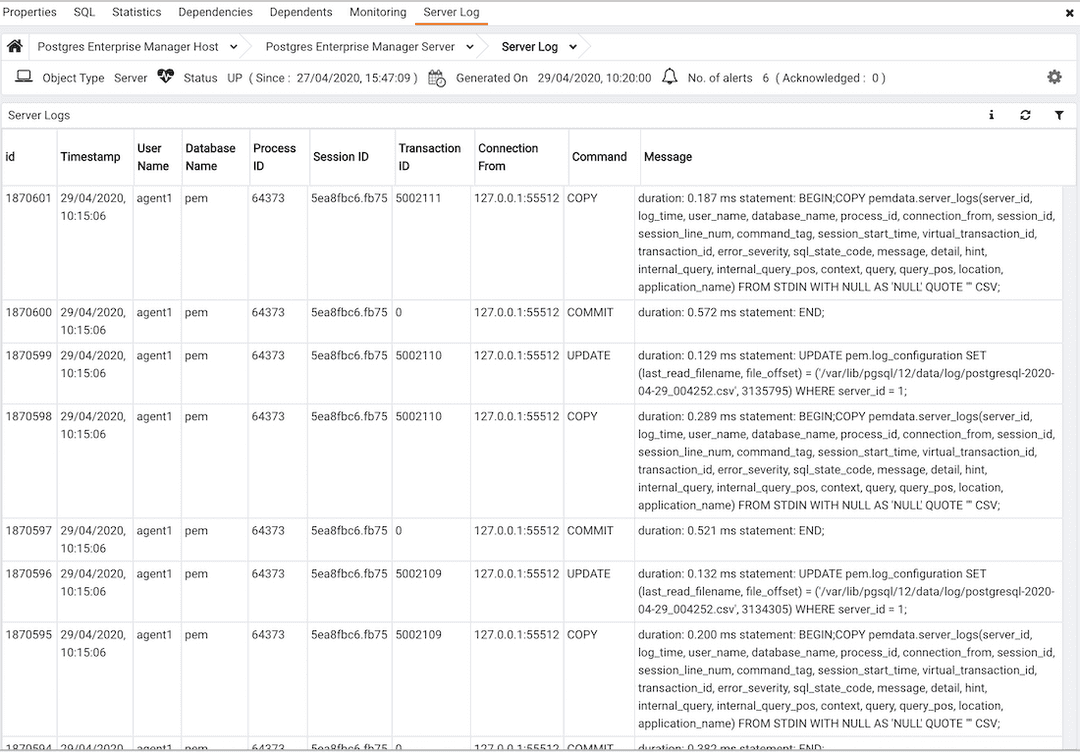The image size is (1080, 752).
Task: Open the Statistics tab
Action: (136, 12)
